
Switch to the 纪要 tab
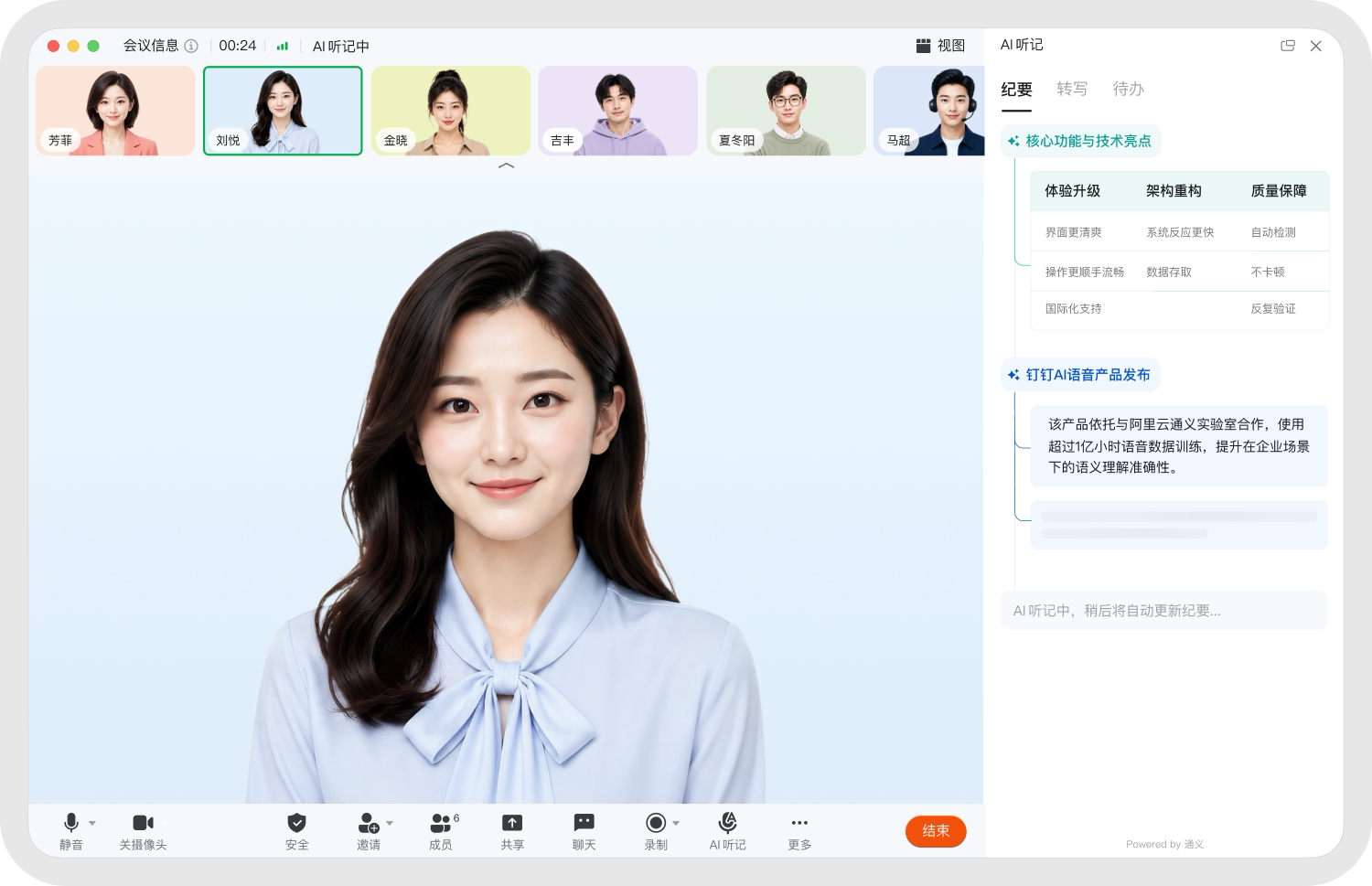tap(1016, 90)
